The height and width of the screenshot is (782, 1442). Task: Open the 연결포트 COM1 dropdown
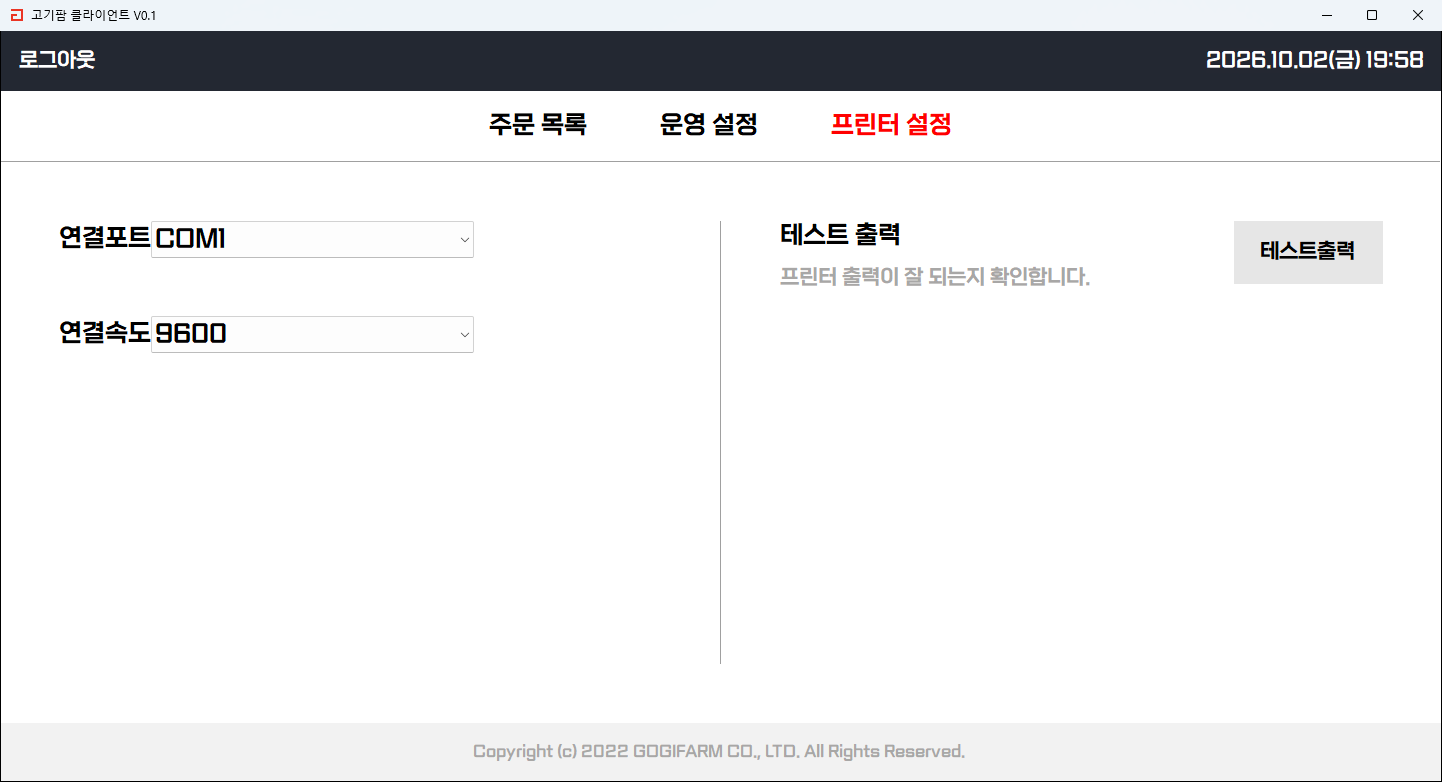pos(312,239)
